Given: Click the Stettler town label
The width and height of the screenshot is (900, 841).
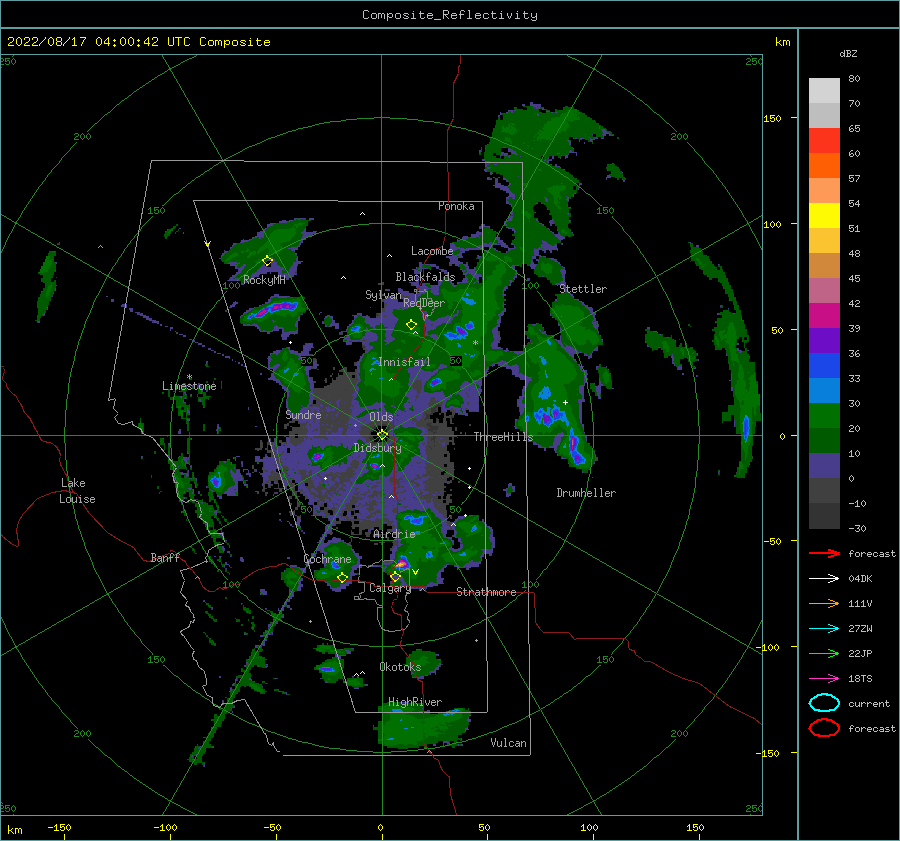Looking at the screenshot, I should coord(583,289).
